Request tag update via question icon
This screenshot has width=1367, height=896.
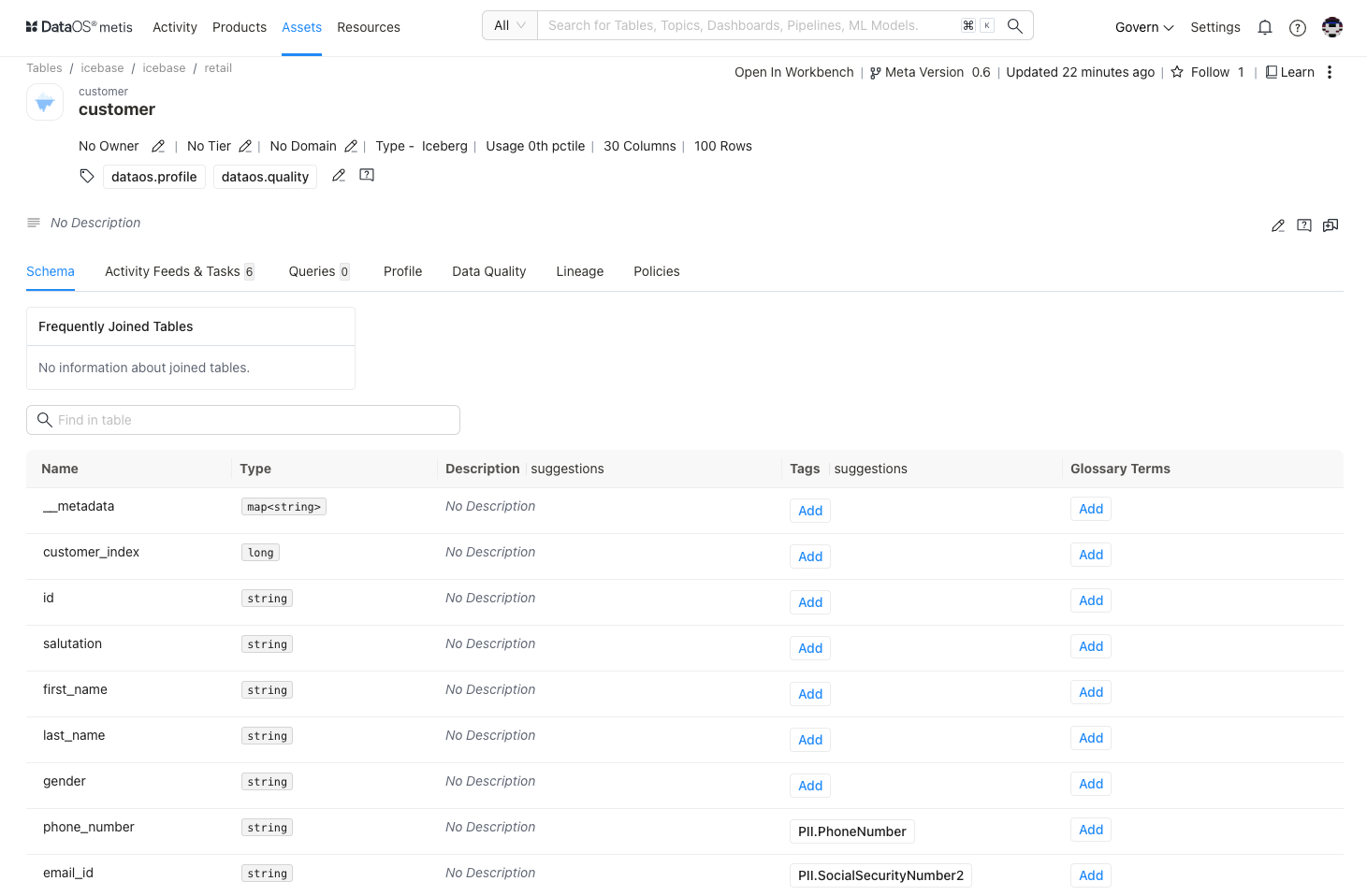coord(367,175)
